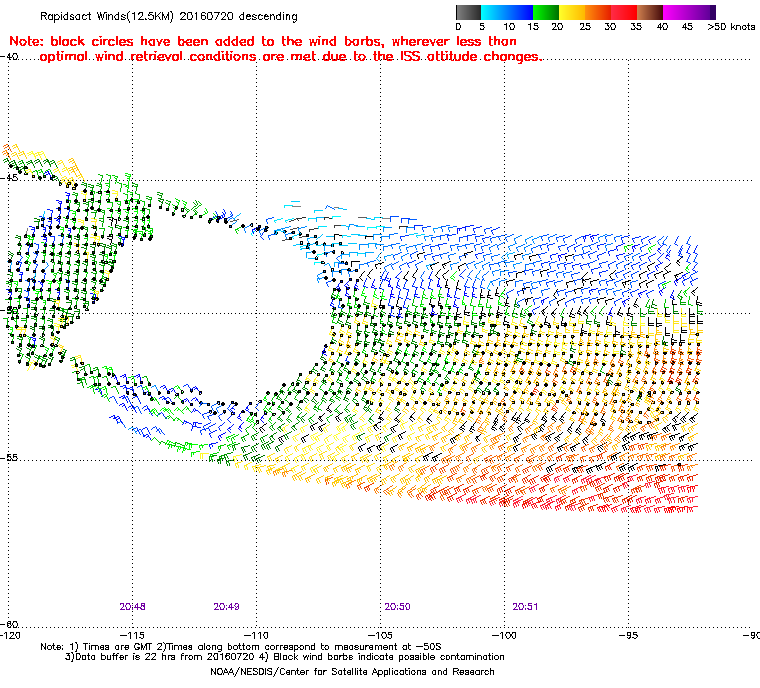Click the '3)Data buffer is 22 hrs' footer line
This screenshot has width=760, height=688.
point(285,657)
